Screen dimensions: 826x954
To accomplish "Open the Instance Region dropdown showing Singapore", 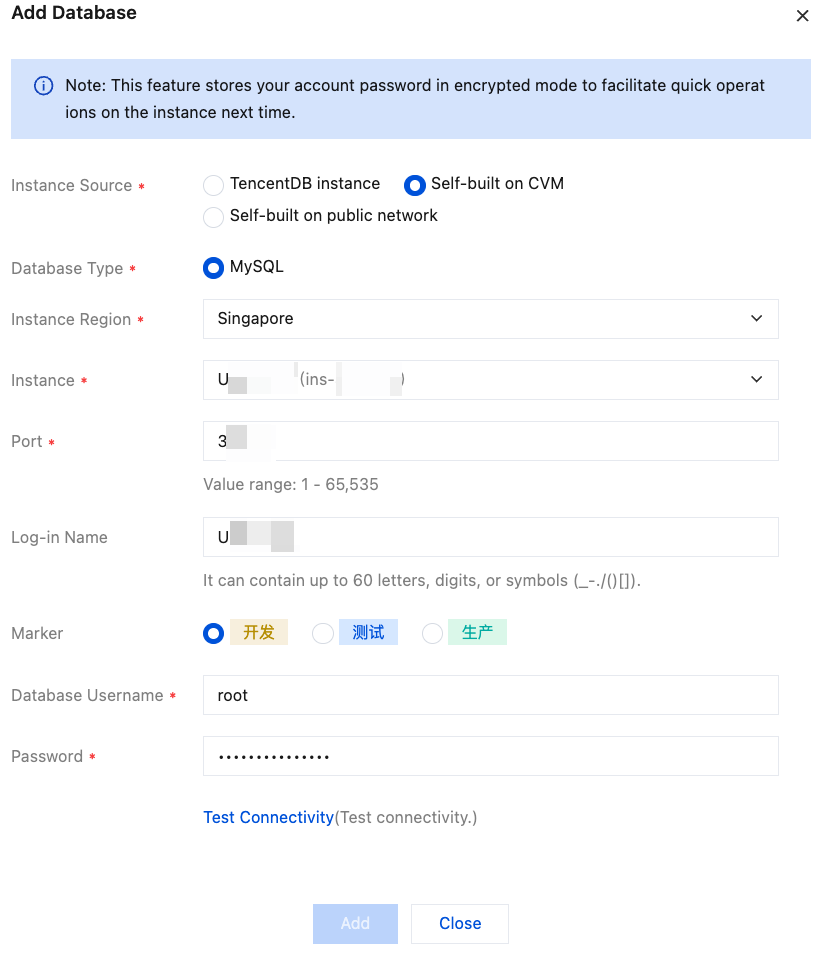I will click(490, 319).
